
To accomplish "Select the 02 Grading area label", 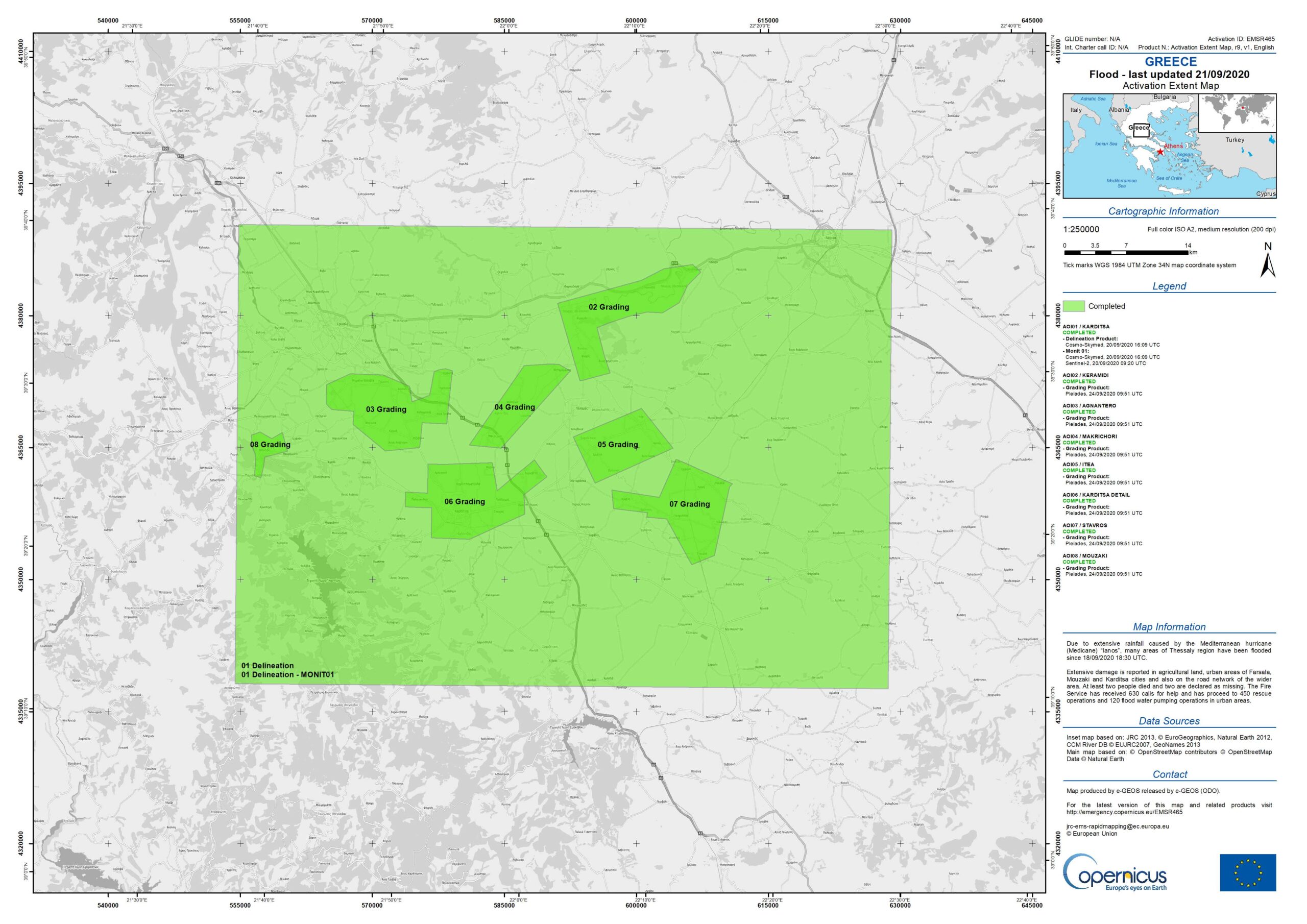I will click(x=609, y=307).
